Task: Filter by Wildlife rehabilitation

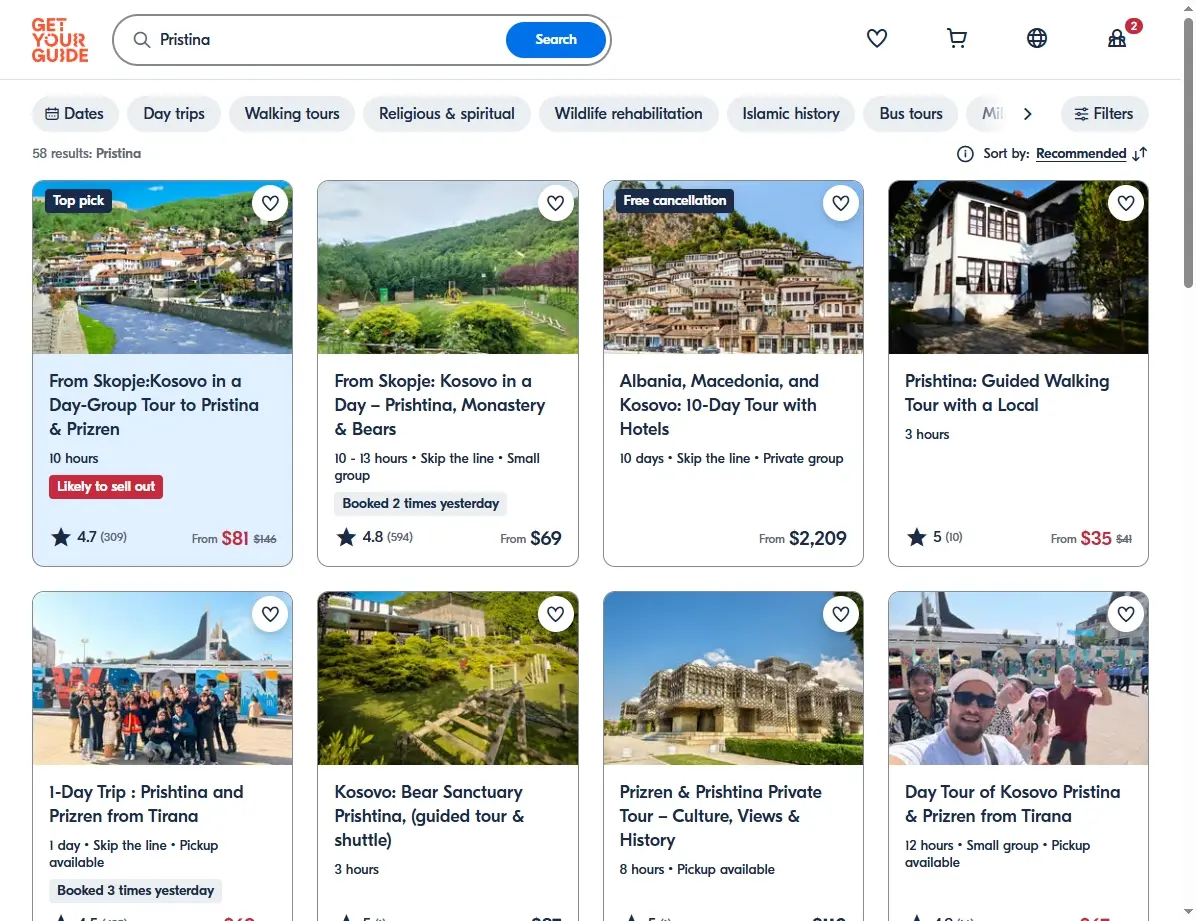Action: pyautogui.click(x=629, y=114)
